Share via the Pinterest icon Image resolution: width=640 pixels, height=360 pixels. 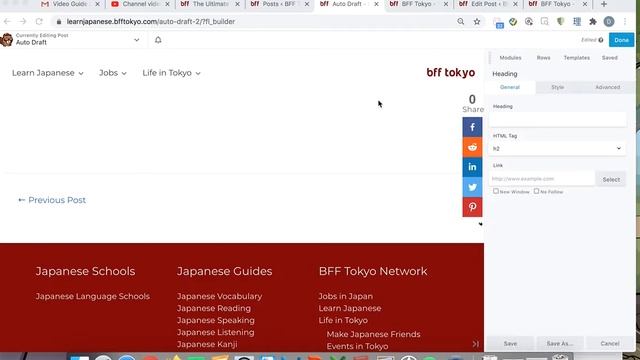click(x=472, y=207)
